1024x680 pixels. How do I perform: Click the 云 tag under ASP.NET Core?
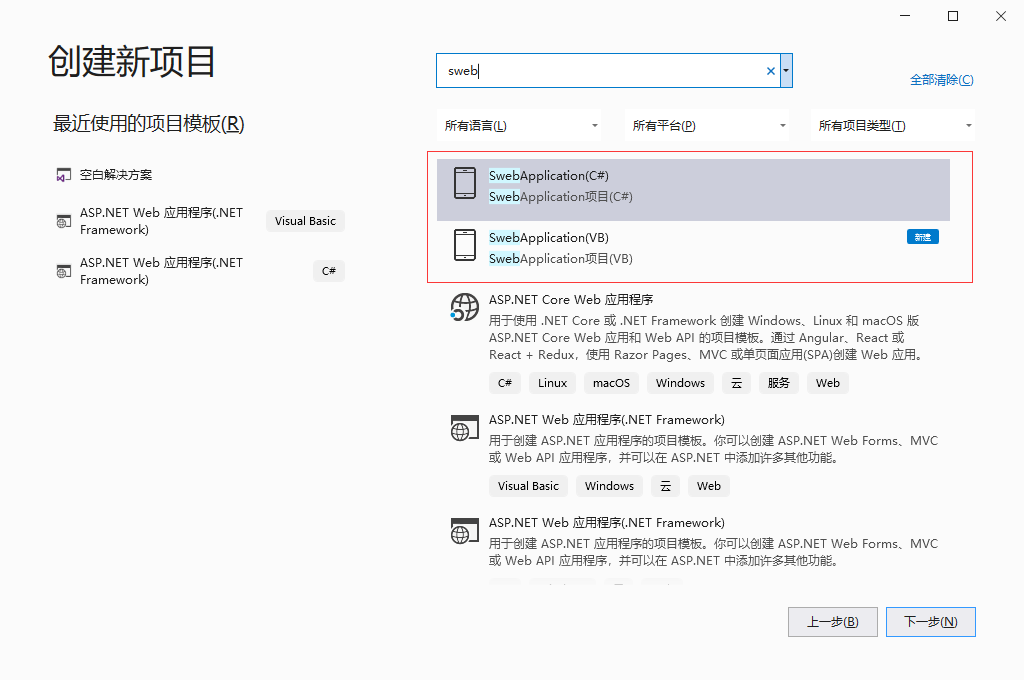tap(737, 383)
